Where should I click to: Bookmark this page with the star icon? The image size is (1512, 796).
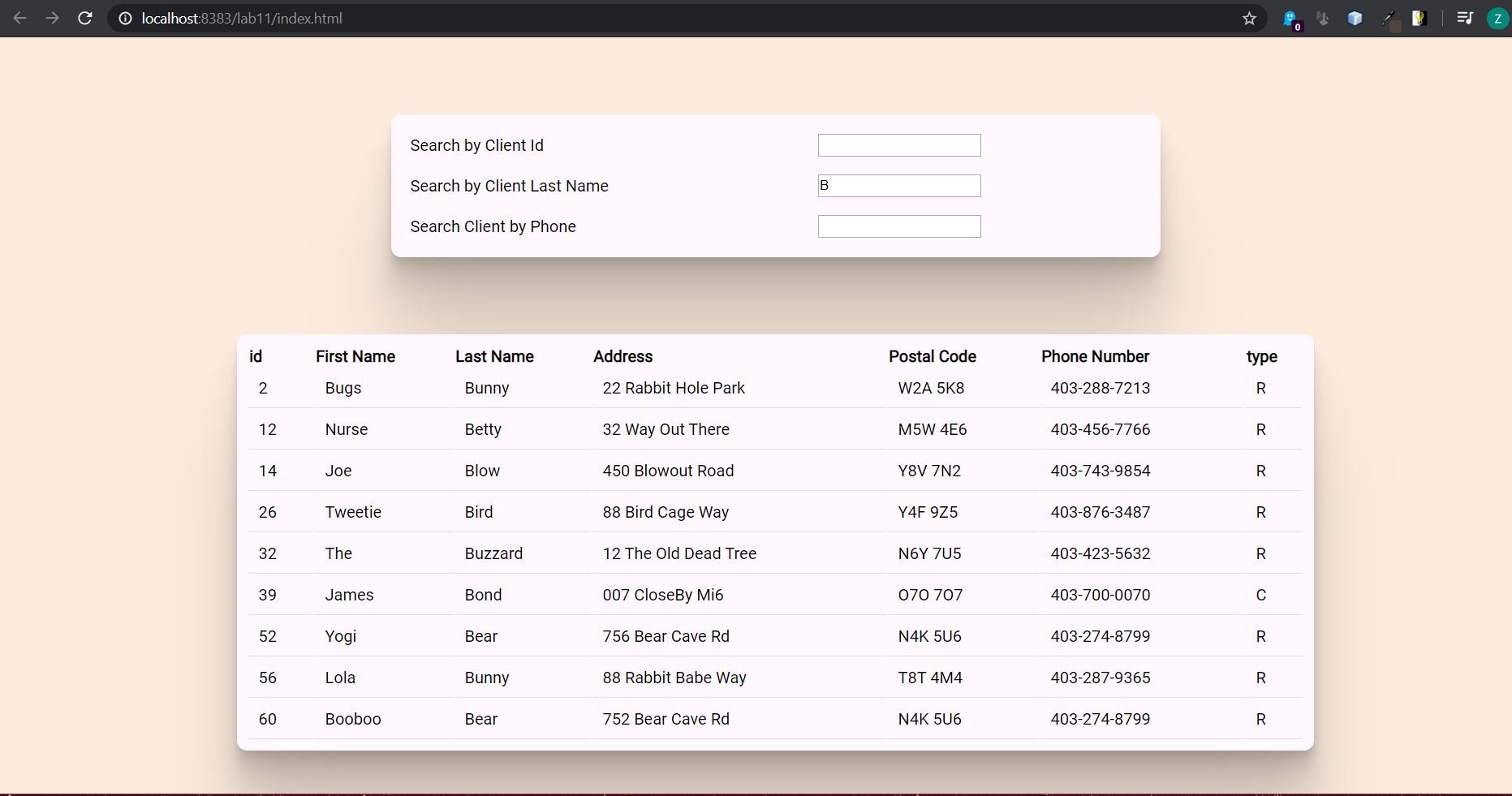(x=1249, y=18)
